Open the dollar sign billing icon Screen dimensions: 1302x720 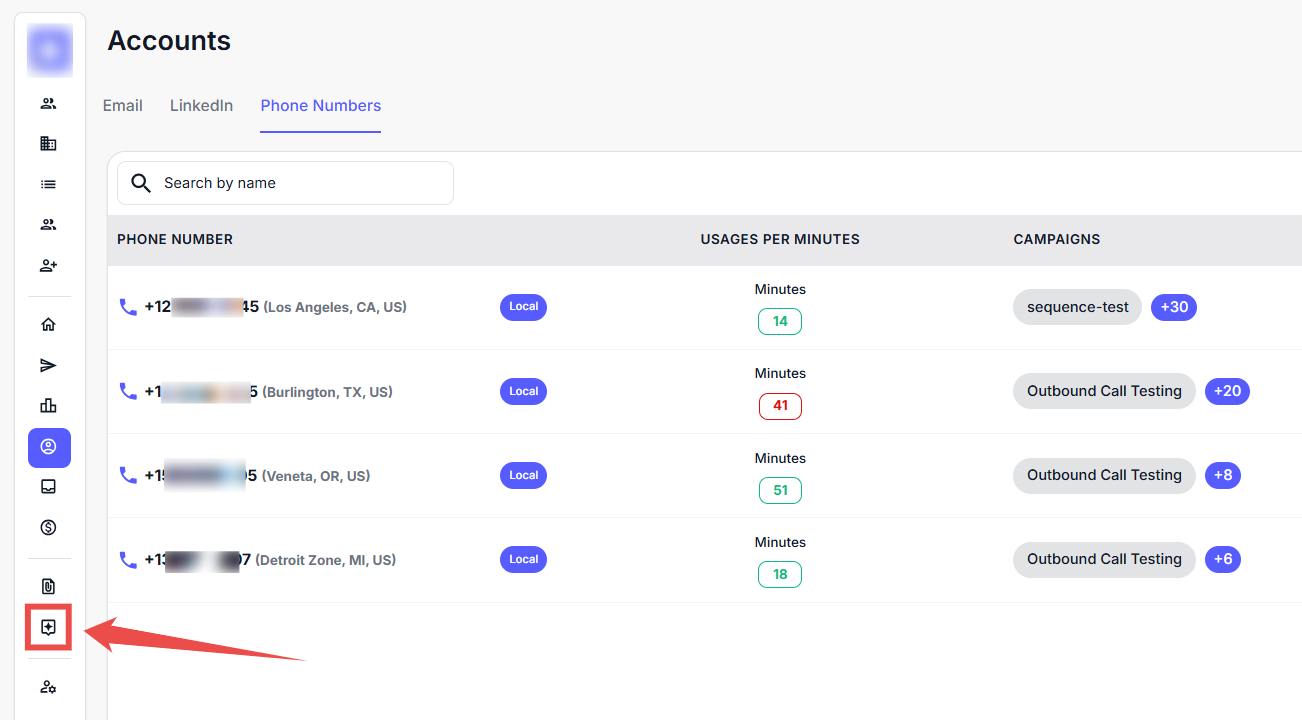(48, 527)
